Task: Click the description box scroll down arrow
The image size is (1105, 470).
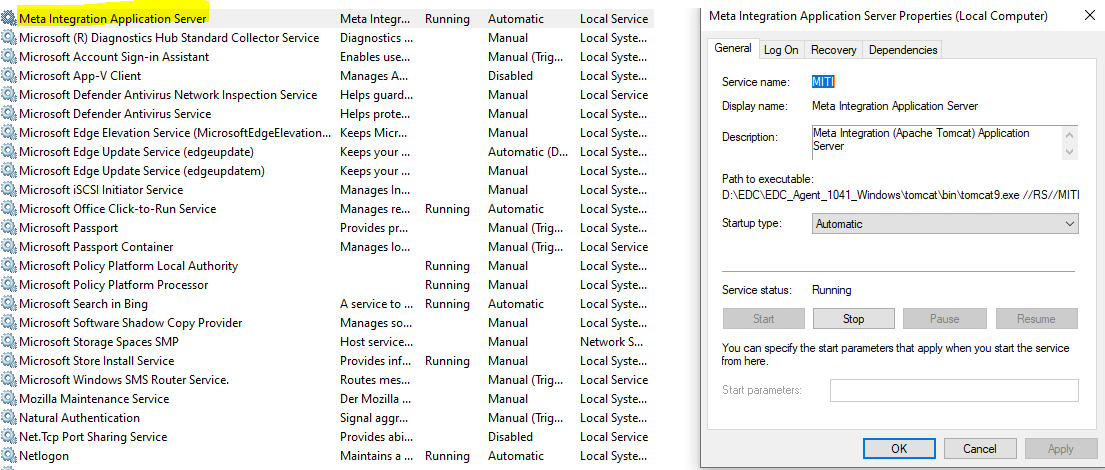Action: [x=1070, y=151]
